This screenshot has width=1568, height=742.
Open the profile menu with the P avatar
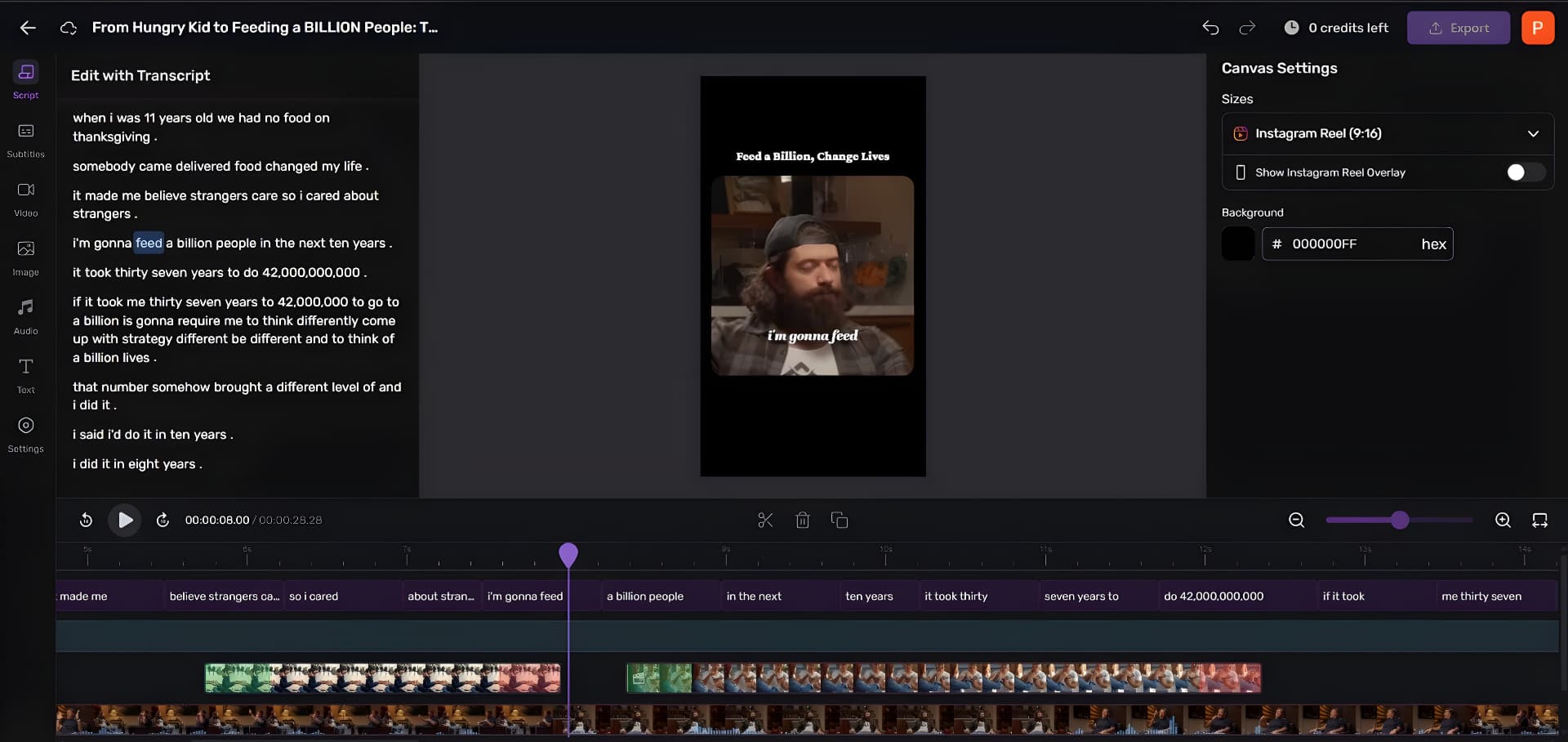pos(1539,27)
